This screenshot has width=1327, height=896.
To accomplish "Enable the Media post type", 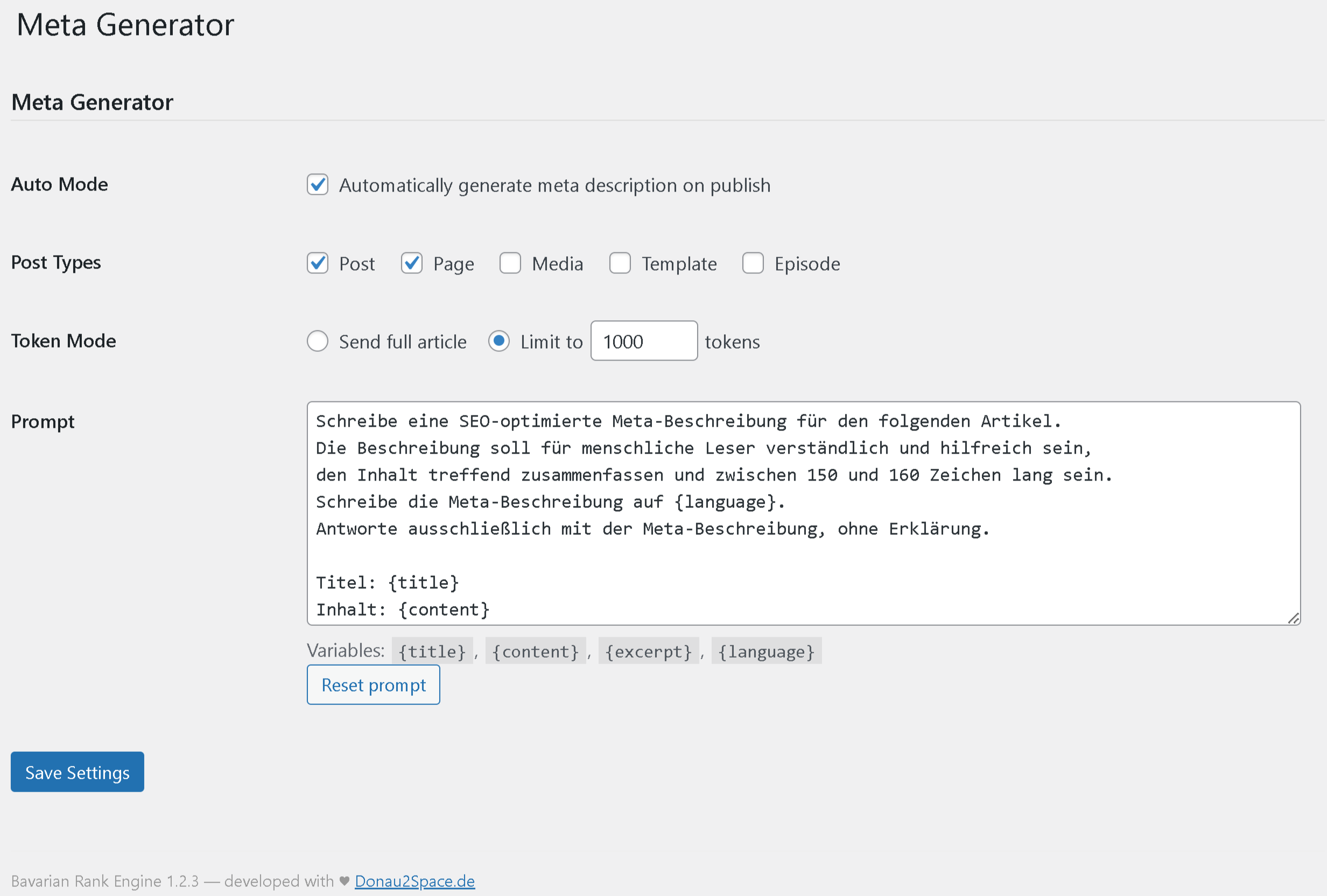I will [510, 263].
